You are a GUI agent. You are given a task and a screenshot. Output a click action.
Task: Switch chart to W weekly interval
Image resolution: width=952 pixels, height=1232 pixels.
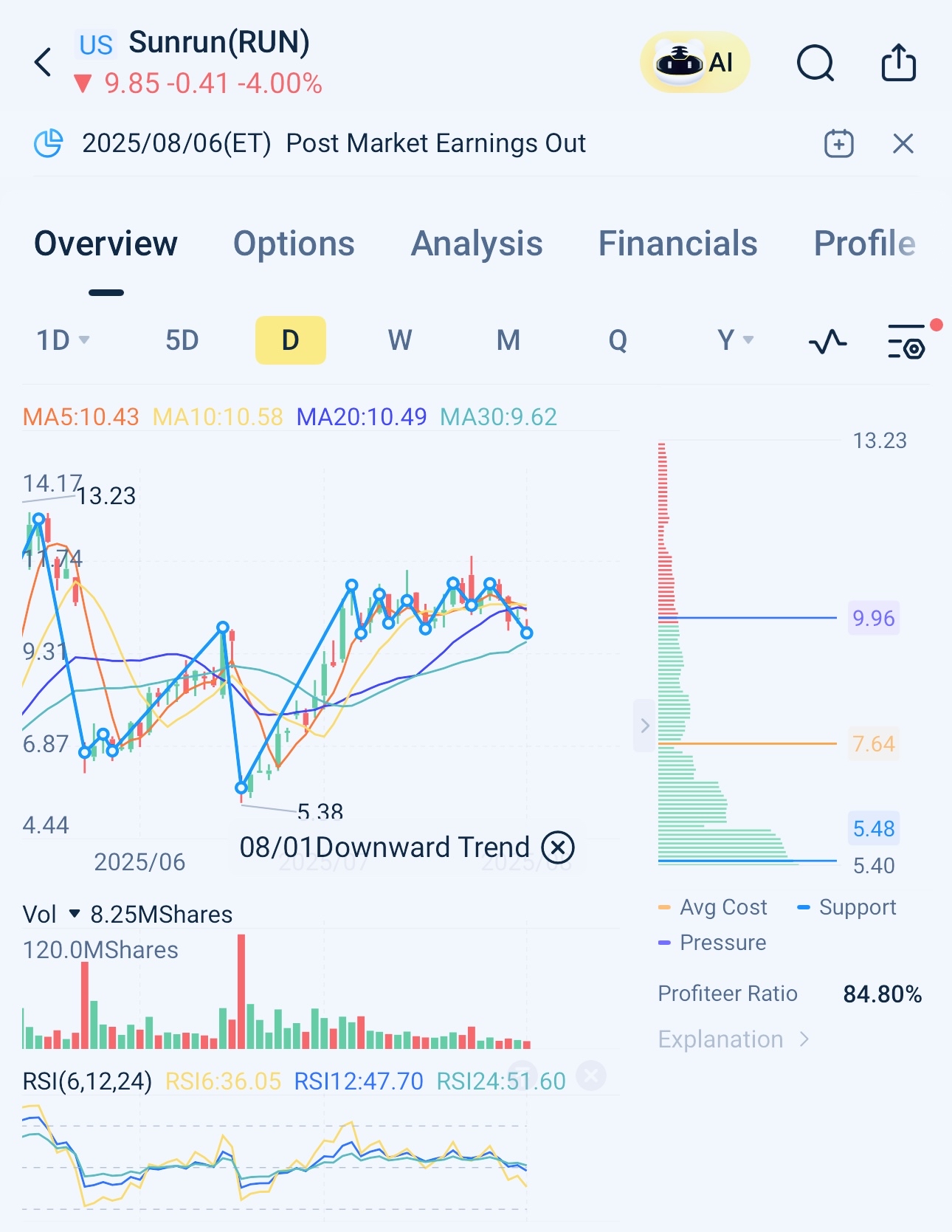point(400,340)
